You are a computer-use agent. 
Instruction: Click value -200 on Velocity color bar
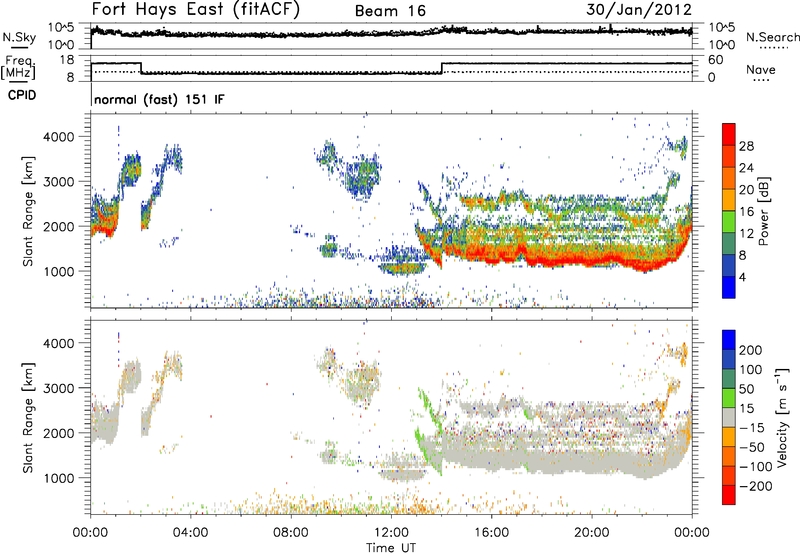[756, 486]
